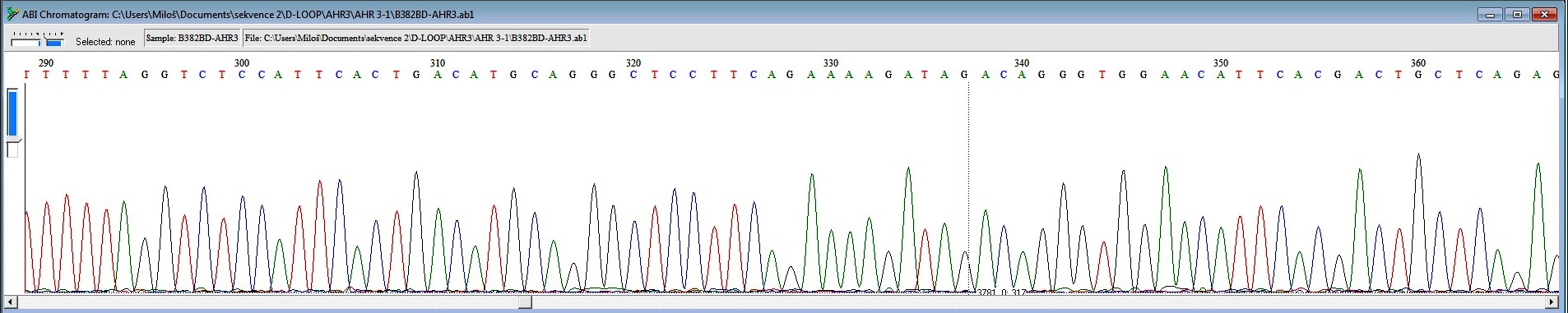1568x313 pixels.
Task: Click the horizontal scrollbar right arrow
Action: [x=1552, y=302]
